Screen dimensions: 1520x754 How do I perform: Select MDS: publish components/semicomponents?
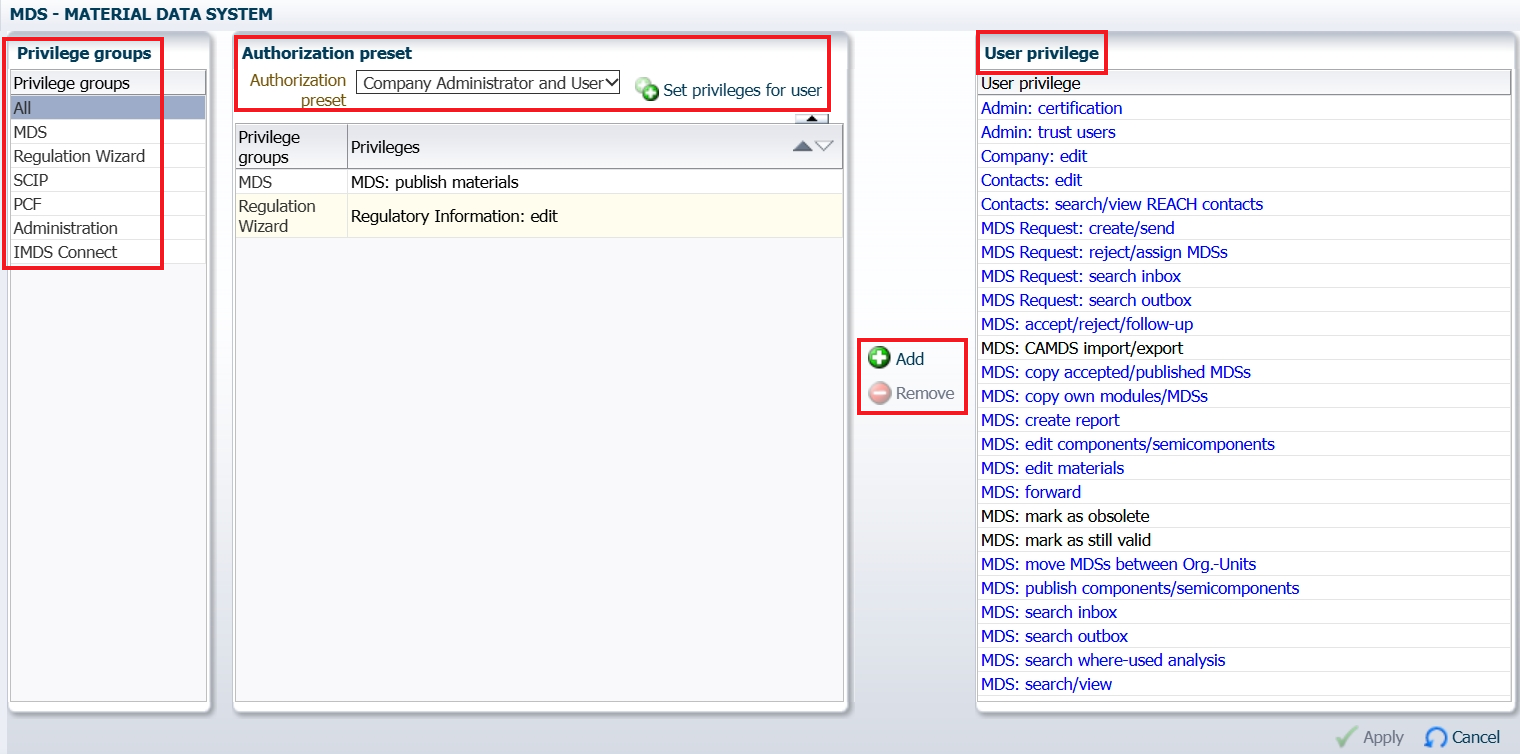(x=1244, y=588)
